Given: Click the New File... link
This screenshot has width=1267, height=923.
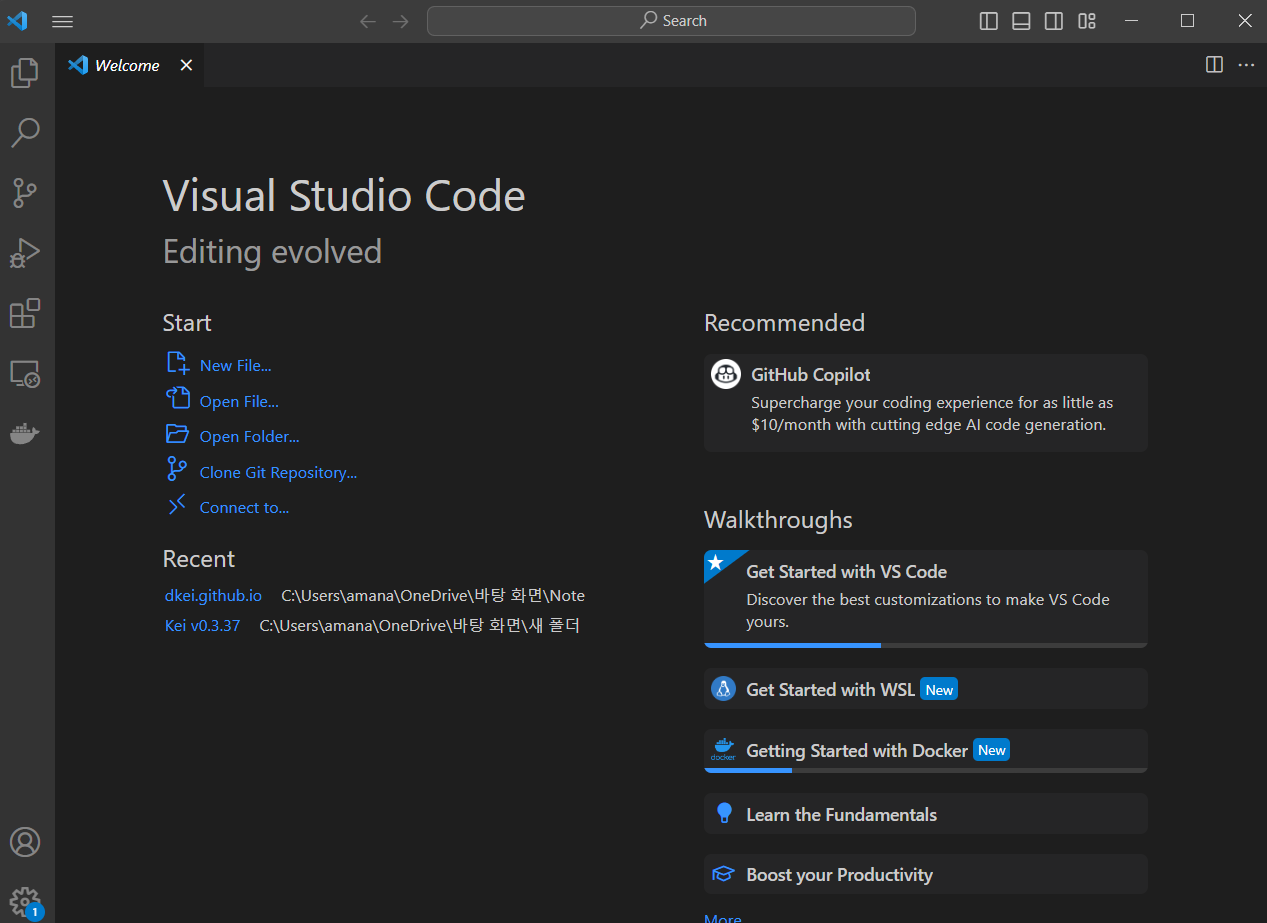Looking at the screenshot, I should (x=235, y=366).
